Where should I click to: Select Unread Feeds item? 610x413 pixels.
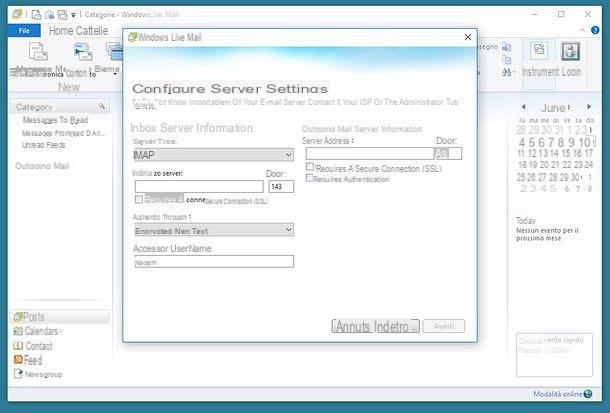(x=44, y=145)
